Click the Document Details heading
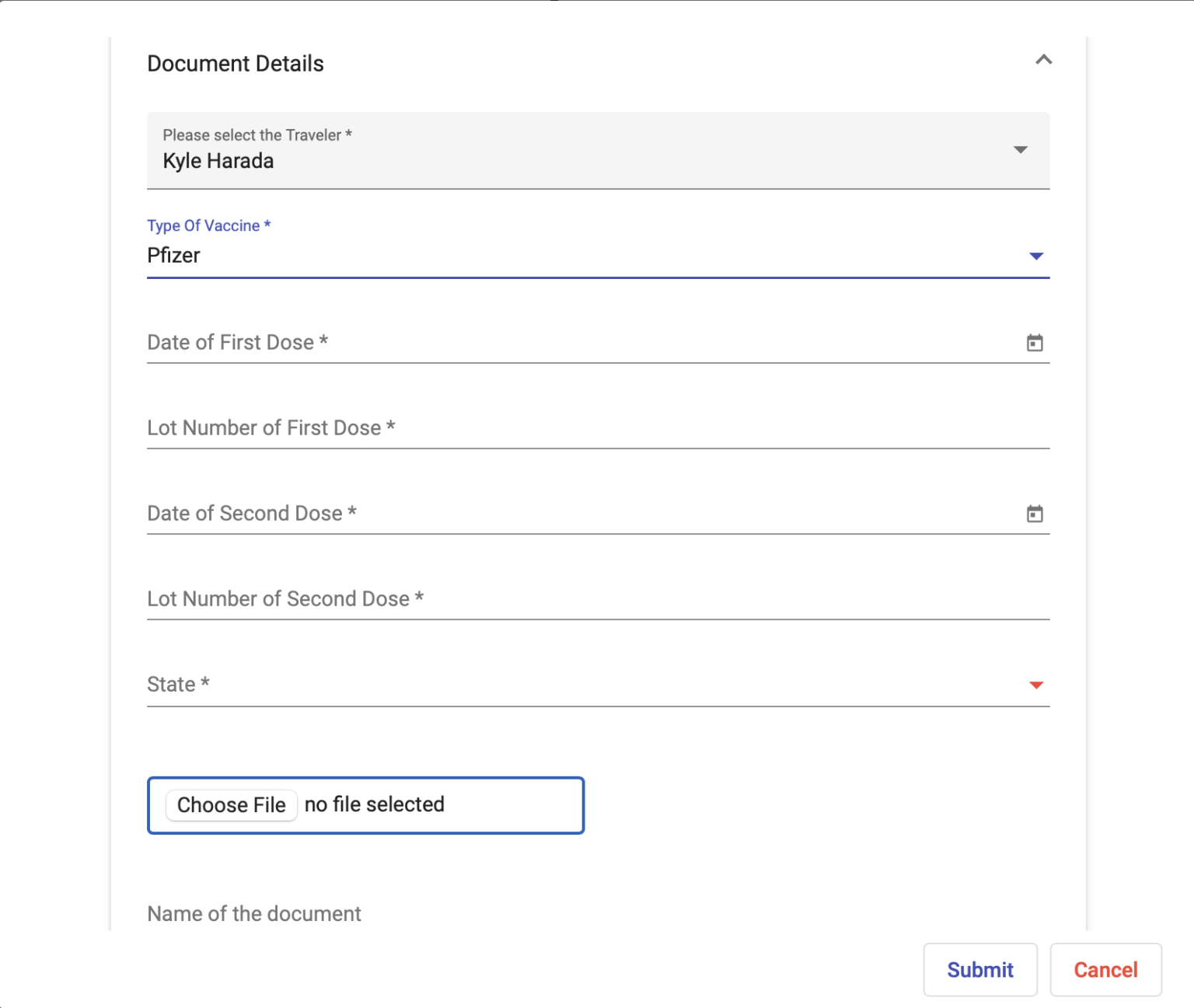The width and height of the screenshot is (1194, 1008). pyautogui.click(x=236, y=64)
